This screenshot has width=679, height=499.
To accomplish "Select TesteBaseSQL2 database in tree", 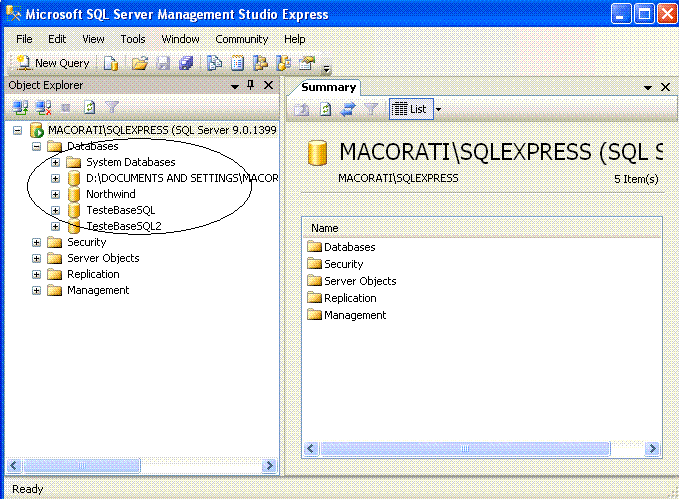I will coord(124,226).
